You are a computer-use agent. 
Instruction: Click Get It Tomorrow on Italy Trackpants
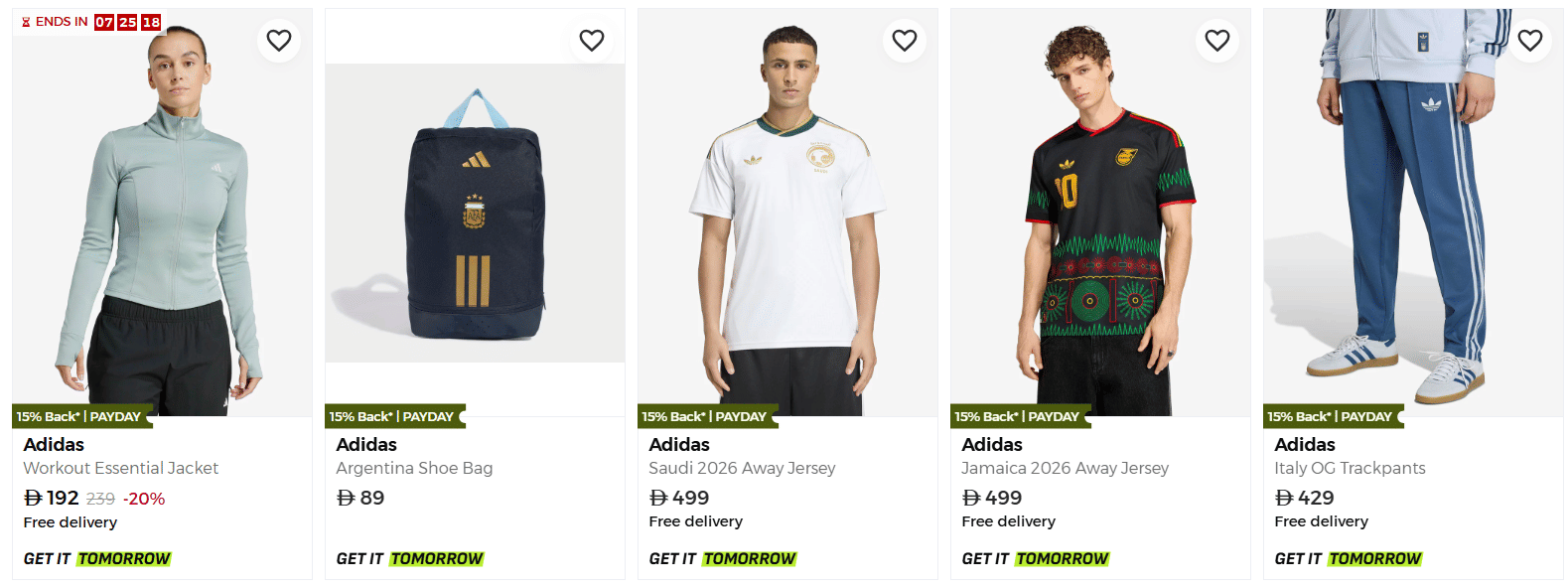tap(1348, 559)
